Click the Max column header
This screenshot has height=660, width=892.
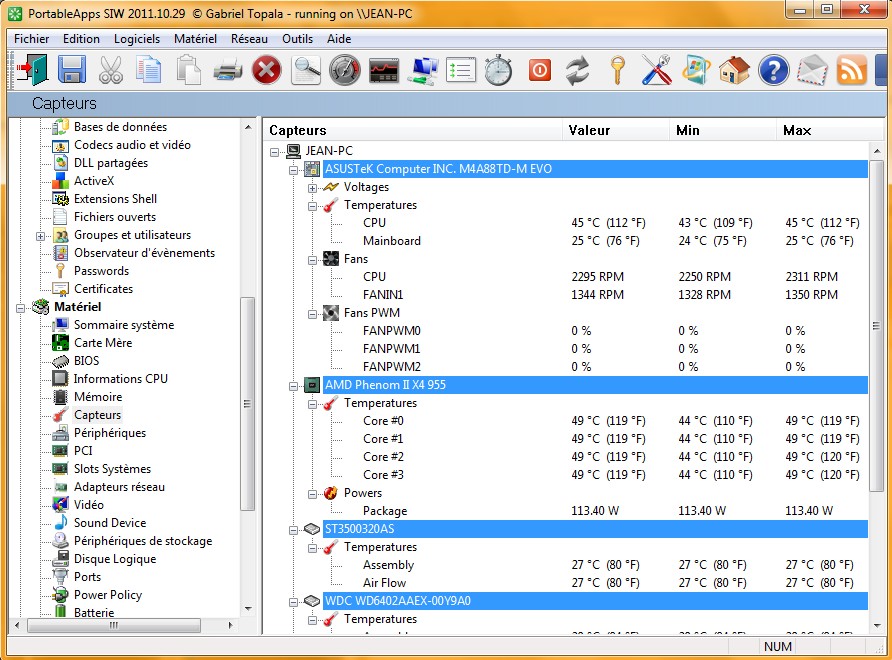830,130
